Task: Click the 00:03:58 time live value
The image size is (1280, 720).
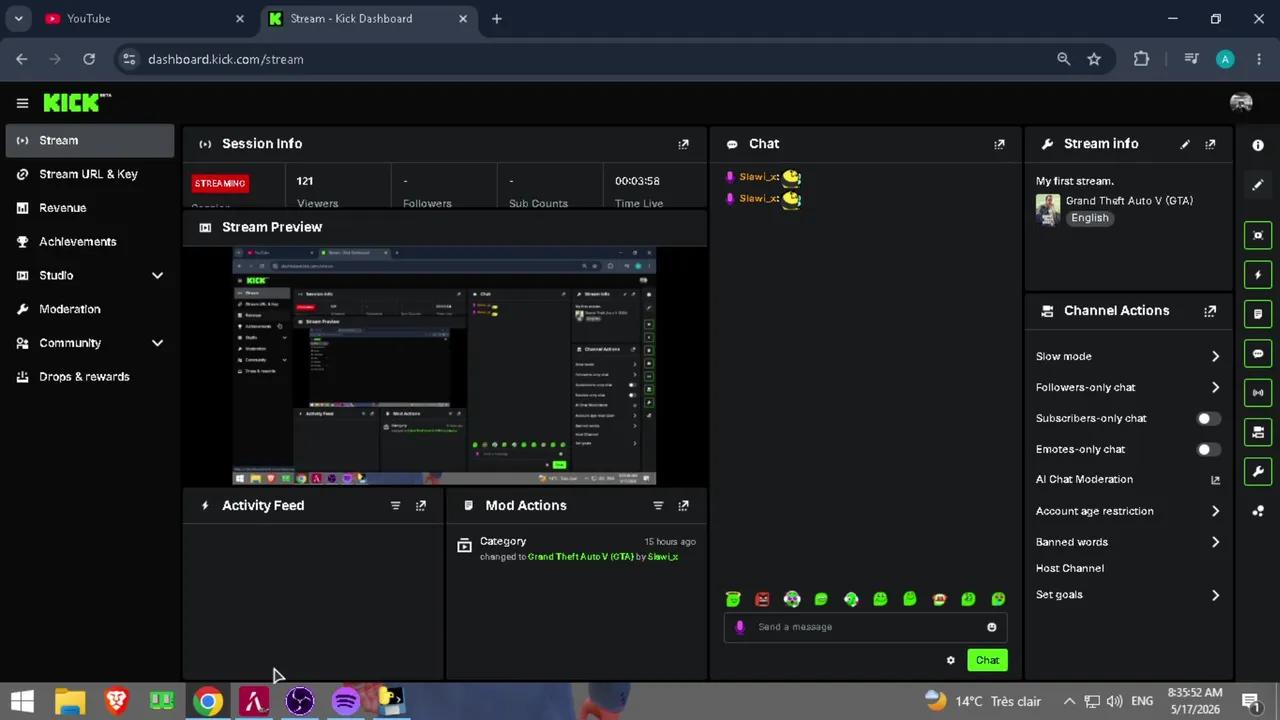Action: [x=637, y=181]
